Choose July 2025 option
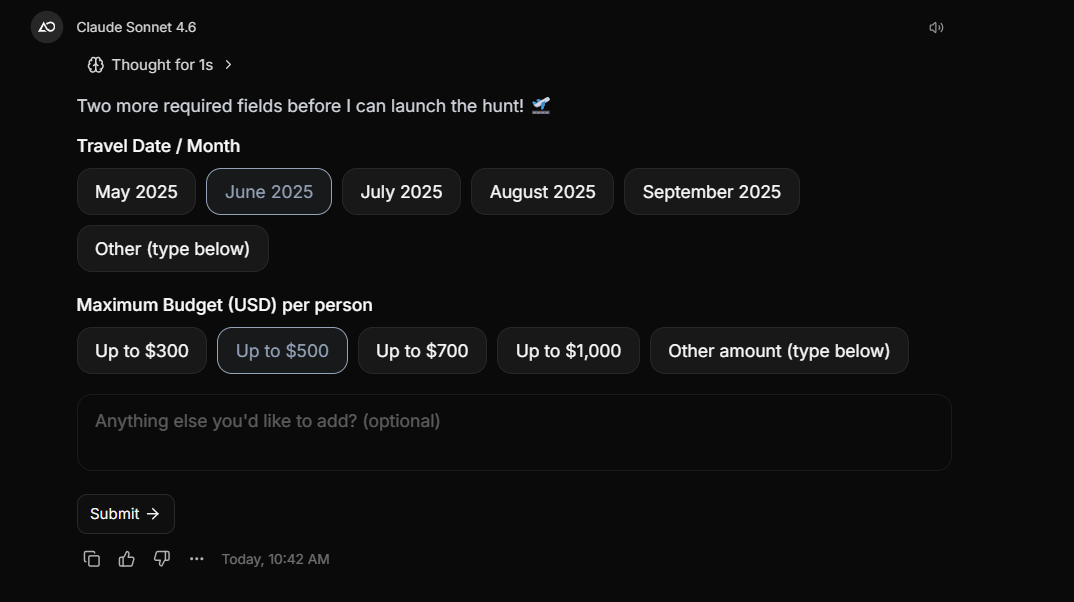 [x=401, y=192]
